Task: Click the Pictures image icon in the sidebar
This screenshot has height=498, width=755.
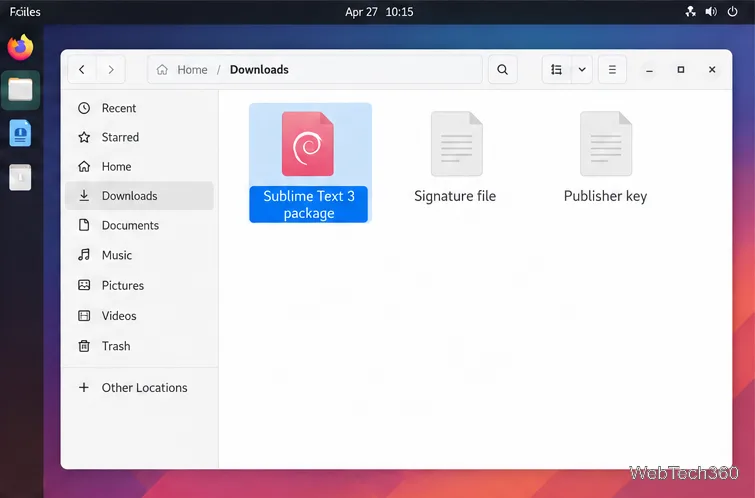Action: [x=84, y=285]
